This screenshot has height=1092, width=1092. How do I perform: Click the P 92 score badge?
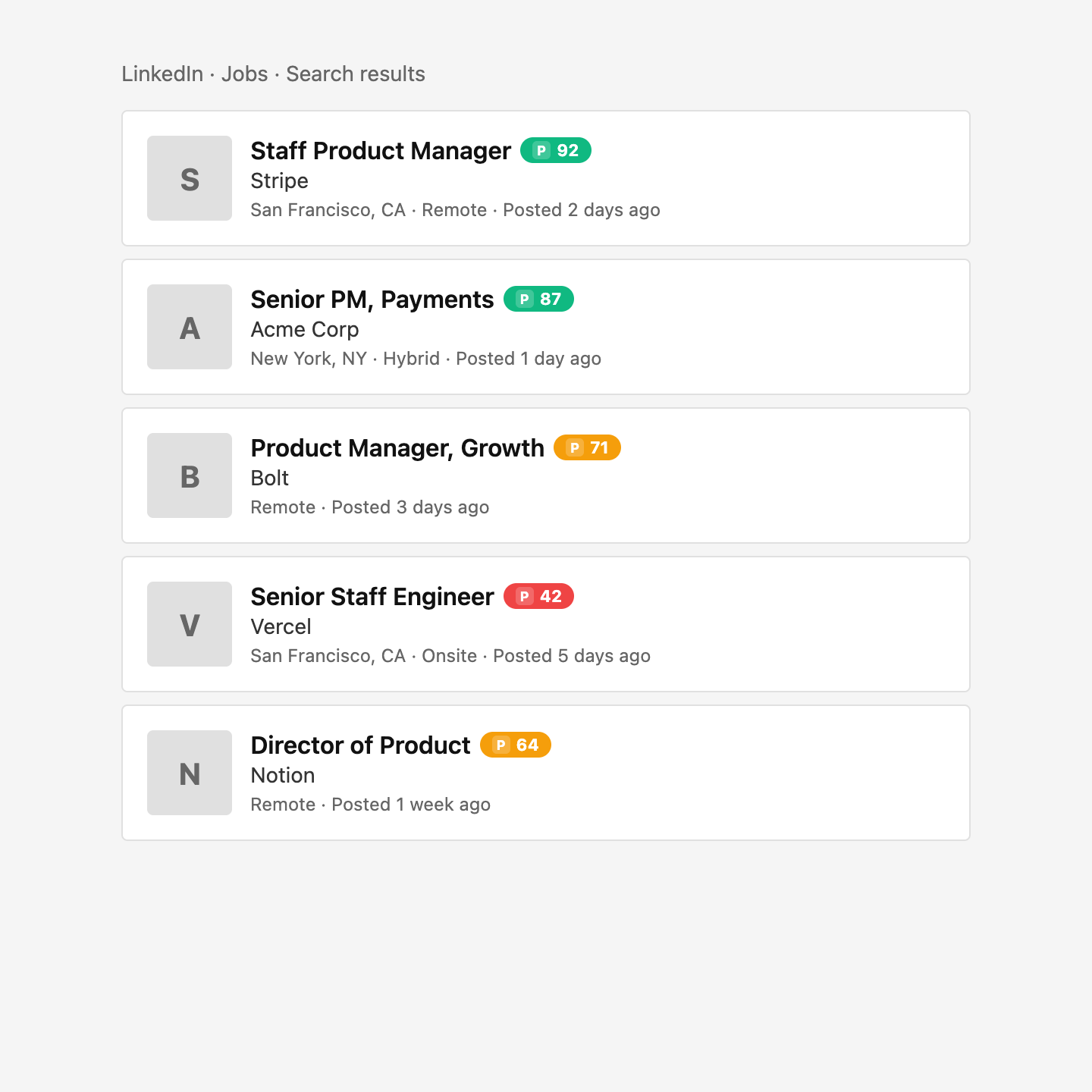[x=555, y=150]
